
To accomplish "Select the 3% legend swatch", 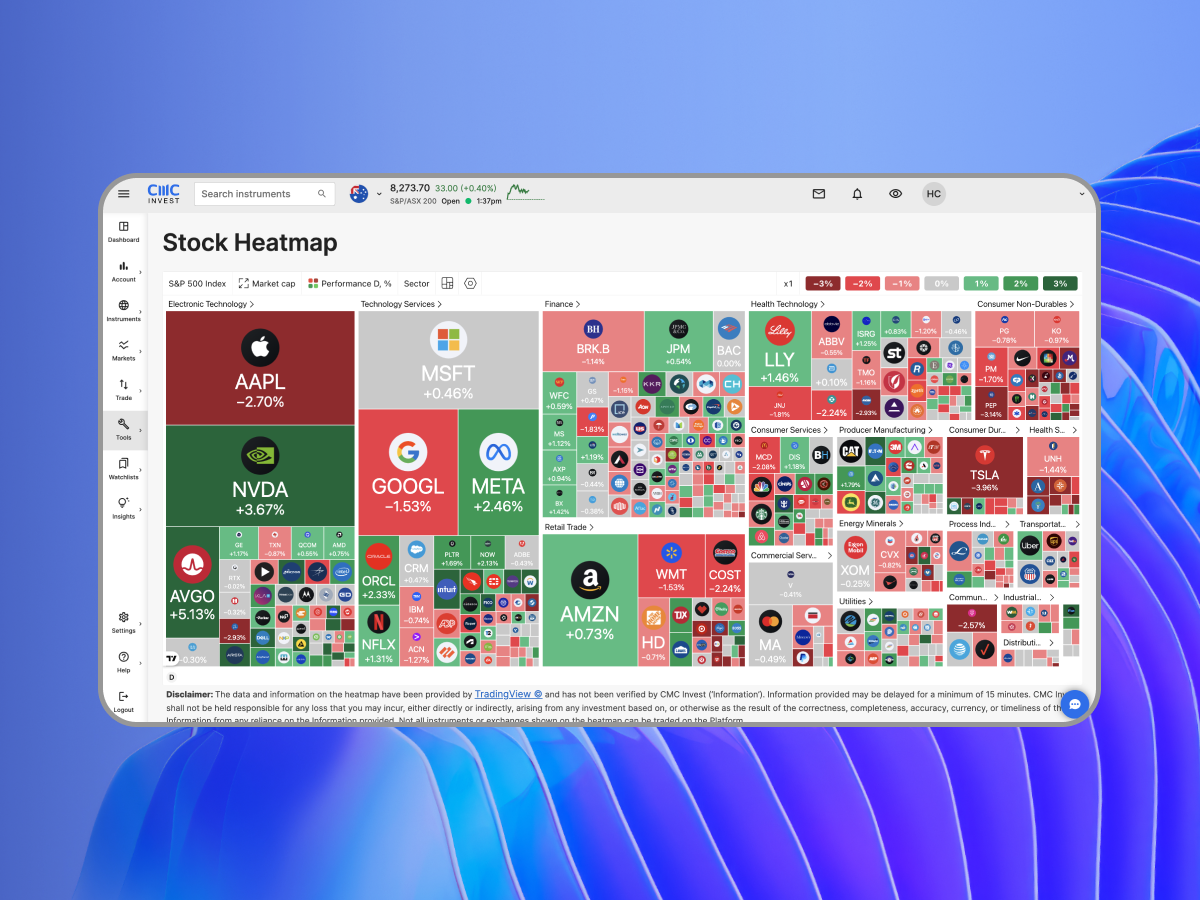I will [x=1060, y=284].
